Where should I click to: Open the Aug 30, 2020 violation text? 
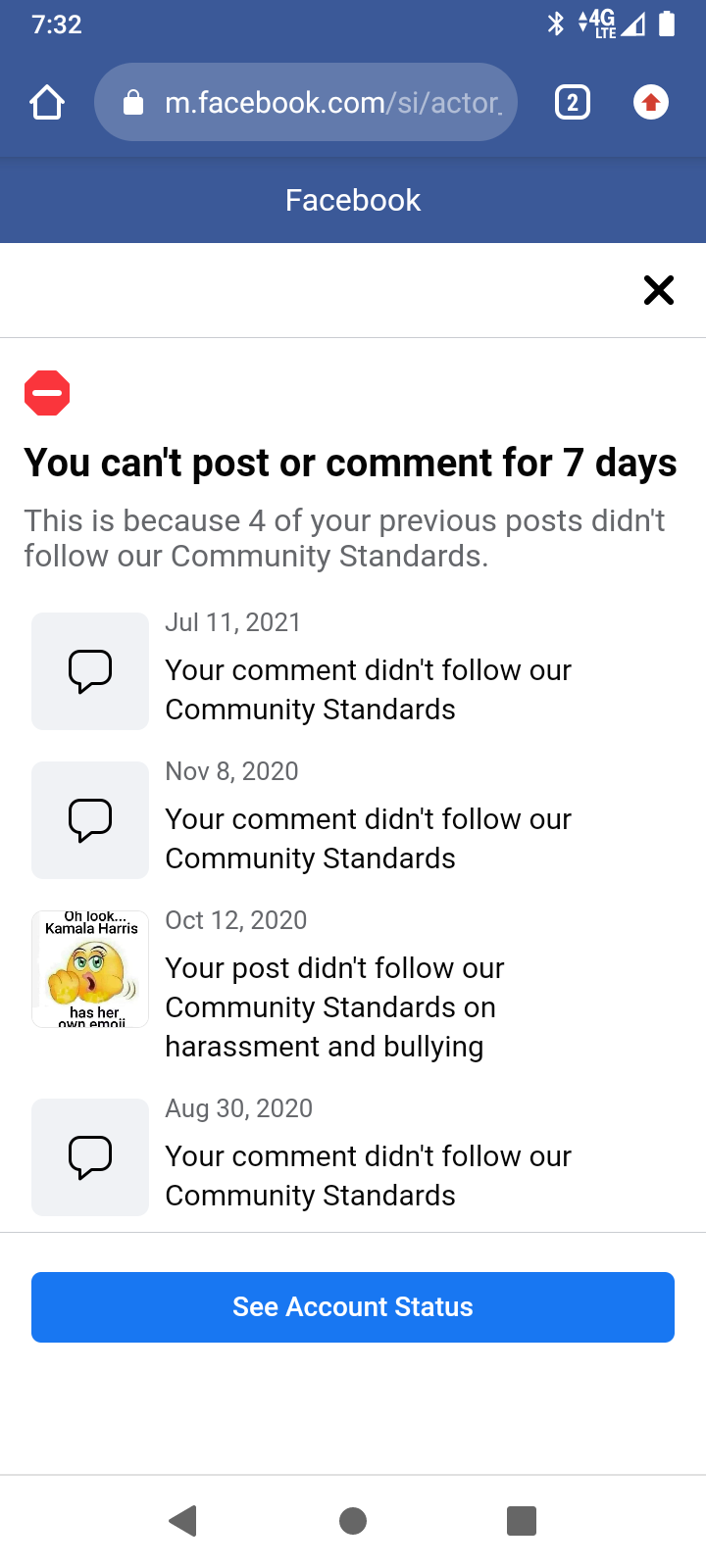coord(368,1176)
